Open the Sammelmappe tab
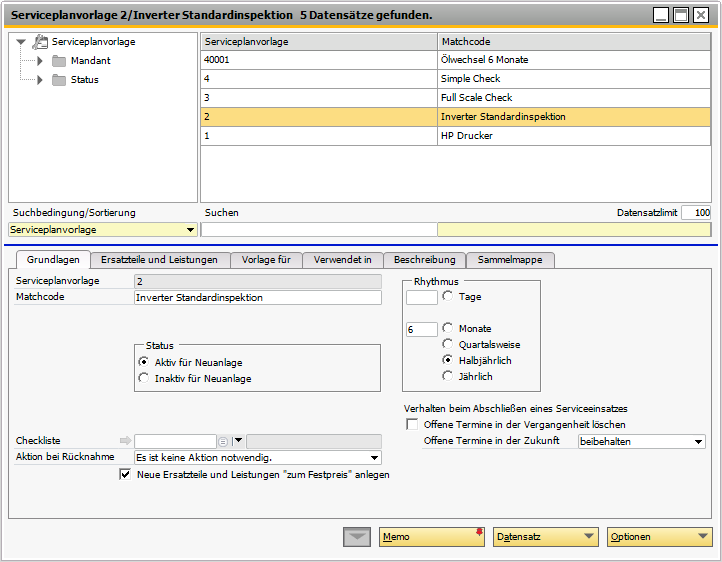The height and width of the screenshot is (562, 722). click(x=510, y=260)
